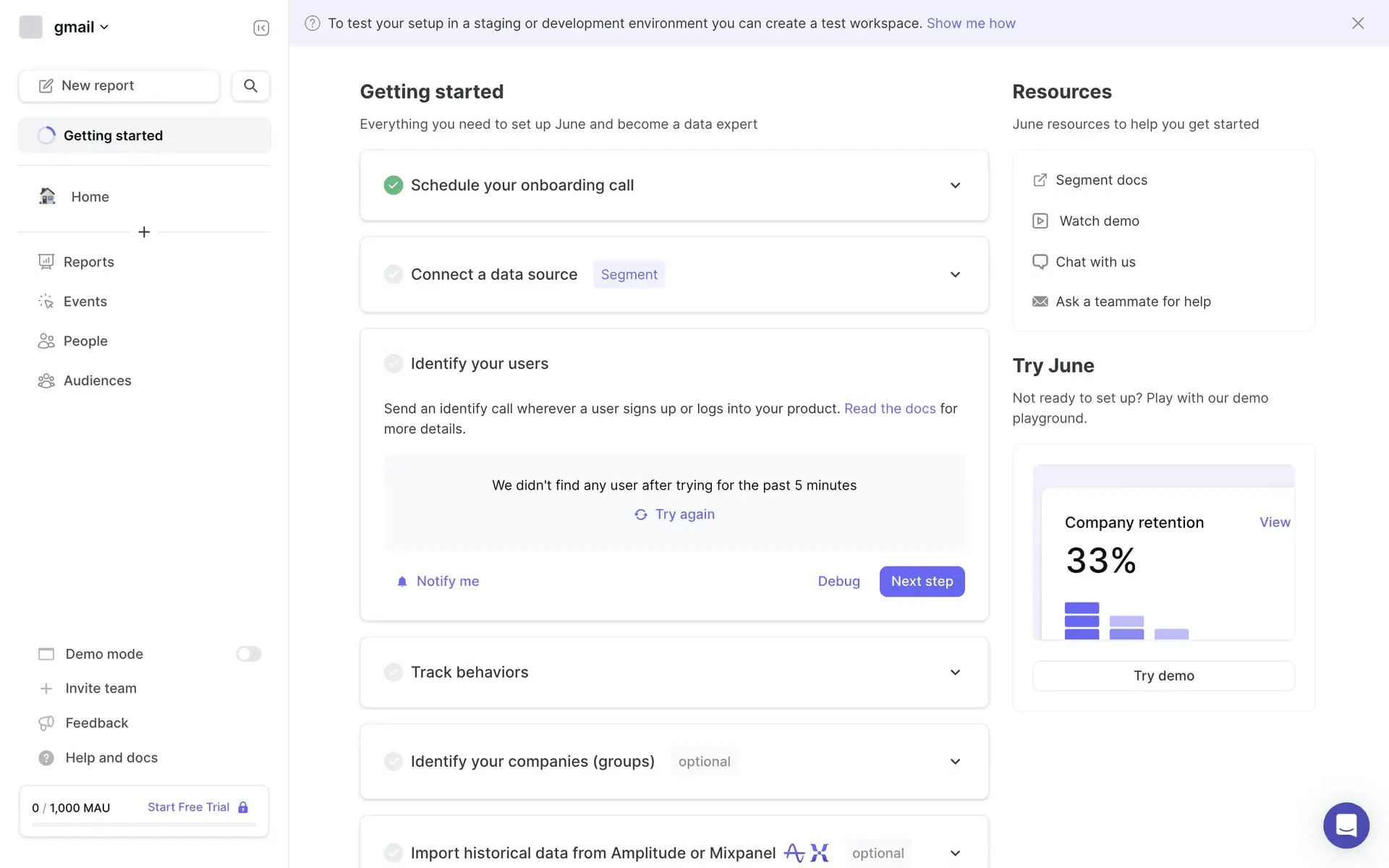Click the bell Notify me icon
Viewport: 1389px width, 868px height.
pyautogui.click(x=402, y=582)
